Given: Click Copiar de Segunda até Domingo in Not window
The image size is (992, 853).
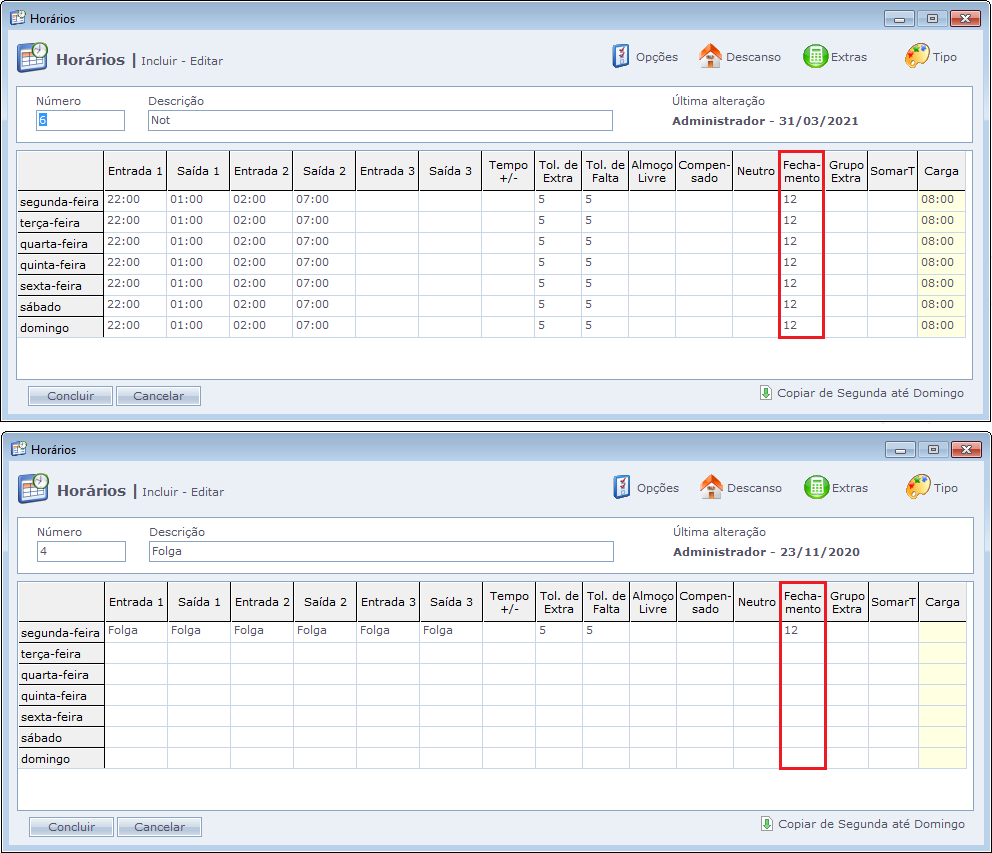Looking at the screenshot, I should (x=862, y=393).
